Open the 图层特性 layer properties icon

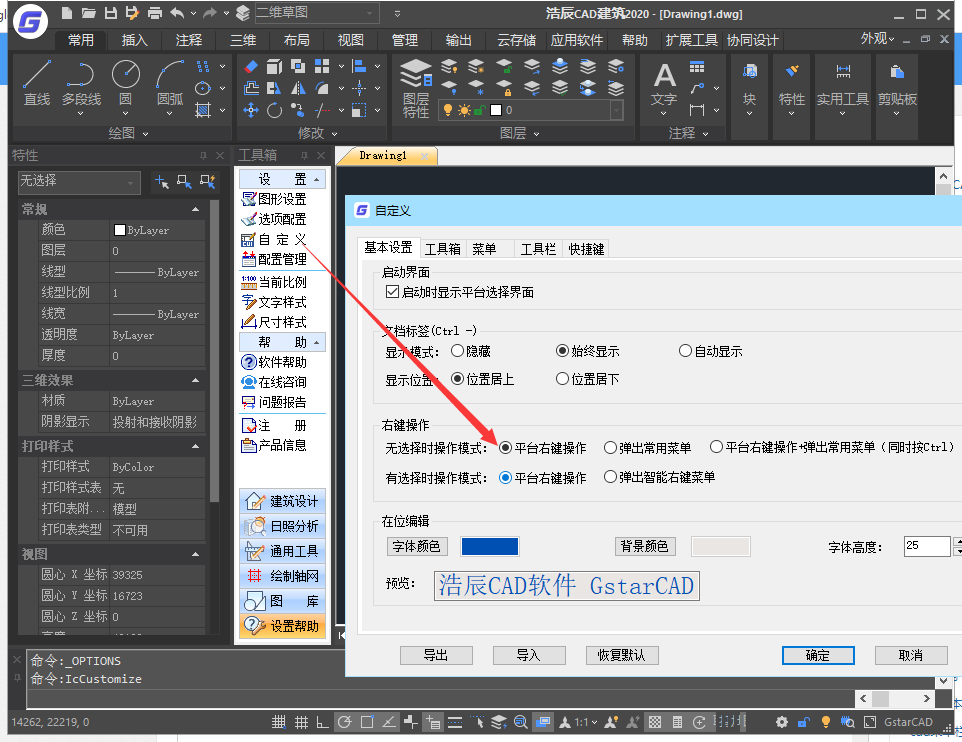416,87
